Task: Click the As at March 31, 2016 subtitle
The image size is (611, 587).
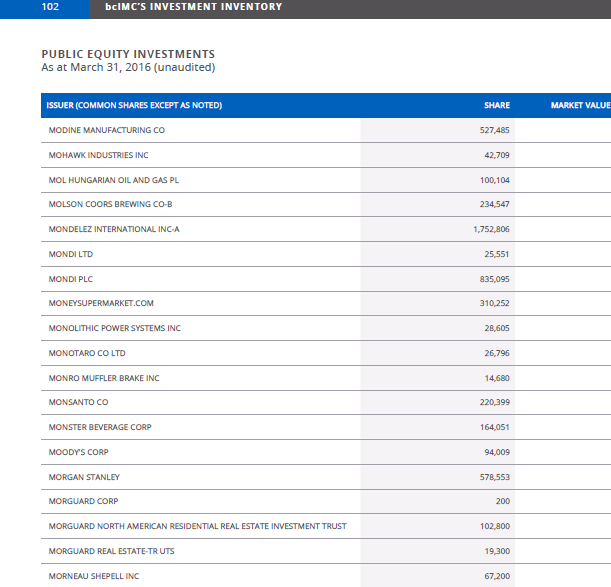Action: pyautogui.click(x=128, y=67)
